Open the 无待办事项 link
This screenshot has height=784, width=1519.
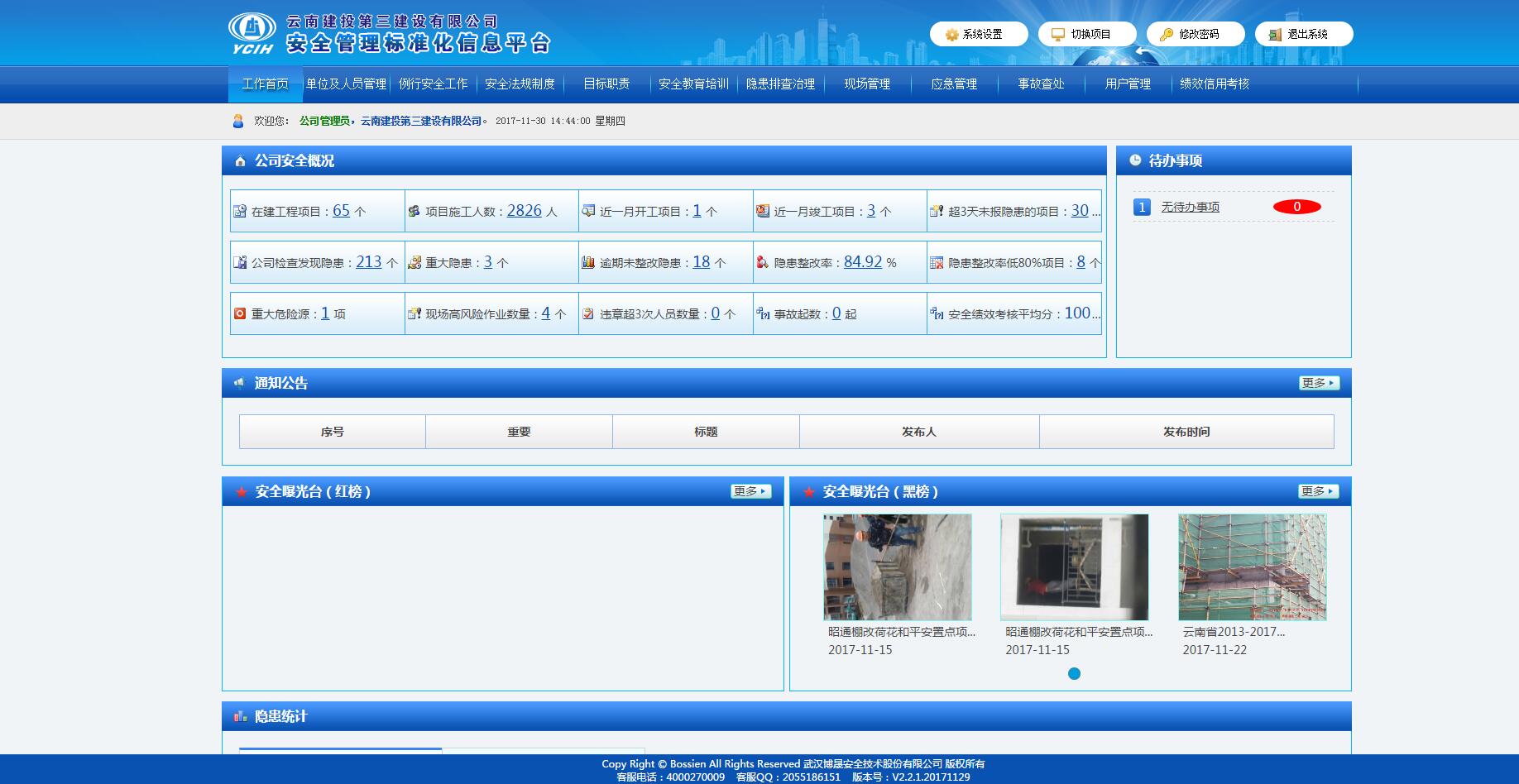pos(1192,207)
